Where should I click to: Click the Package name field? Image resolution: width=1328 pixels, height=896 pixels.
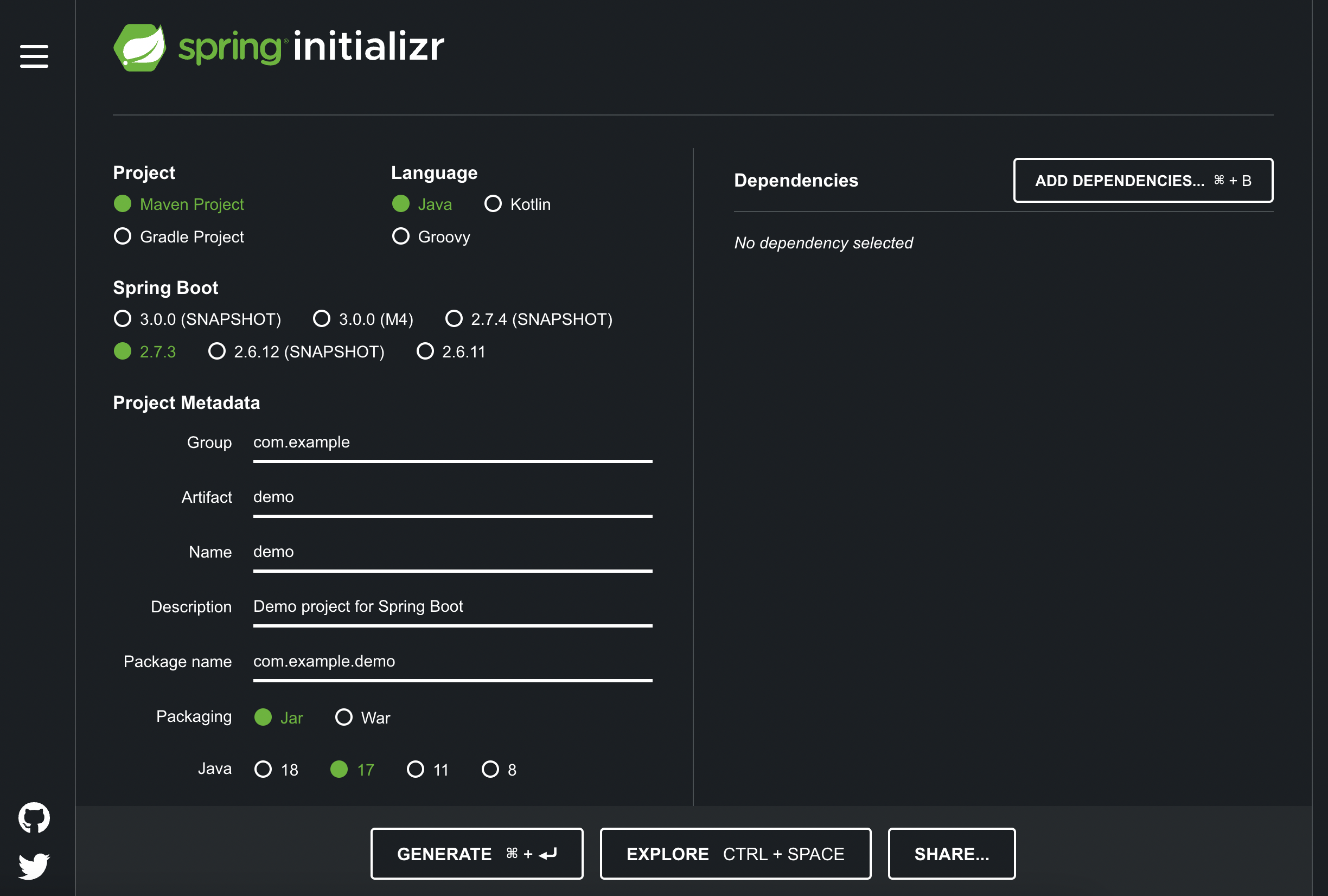(x=452, y=661)
